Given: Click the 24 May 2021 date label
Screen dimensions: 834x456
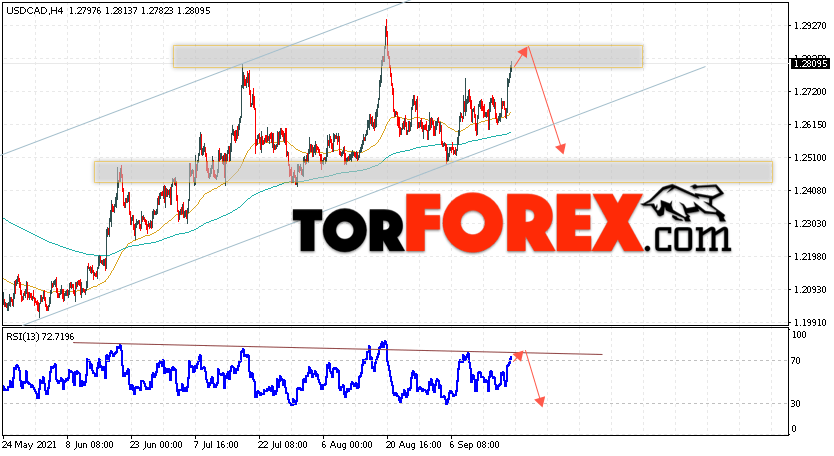Looking at the screenshot, I should pyautogui.click(x=30, y=445).
